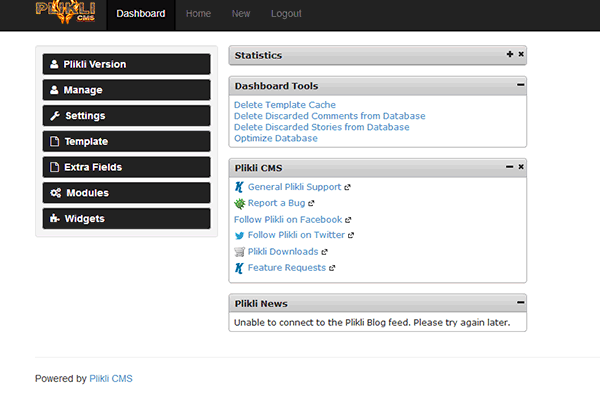Click external-link icon after Follow Plikli on Twitter
Image resolution: width=600 pixels, height=400 pixels.
click(x=351, y=235)
